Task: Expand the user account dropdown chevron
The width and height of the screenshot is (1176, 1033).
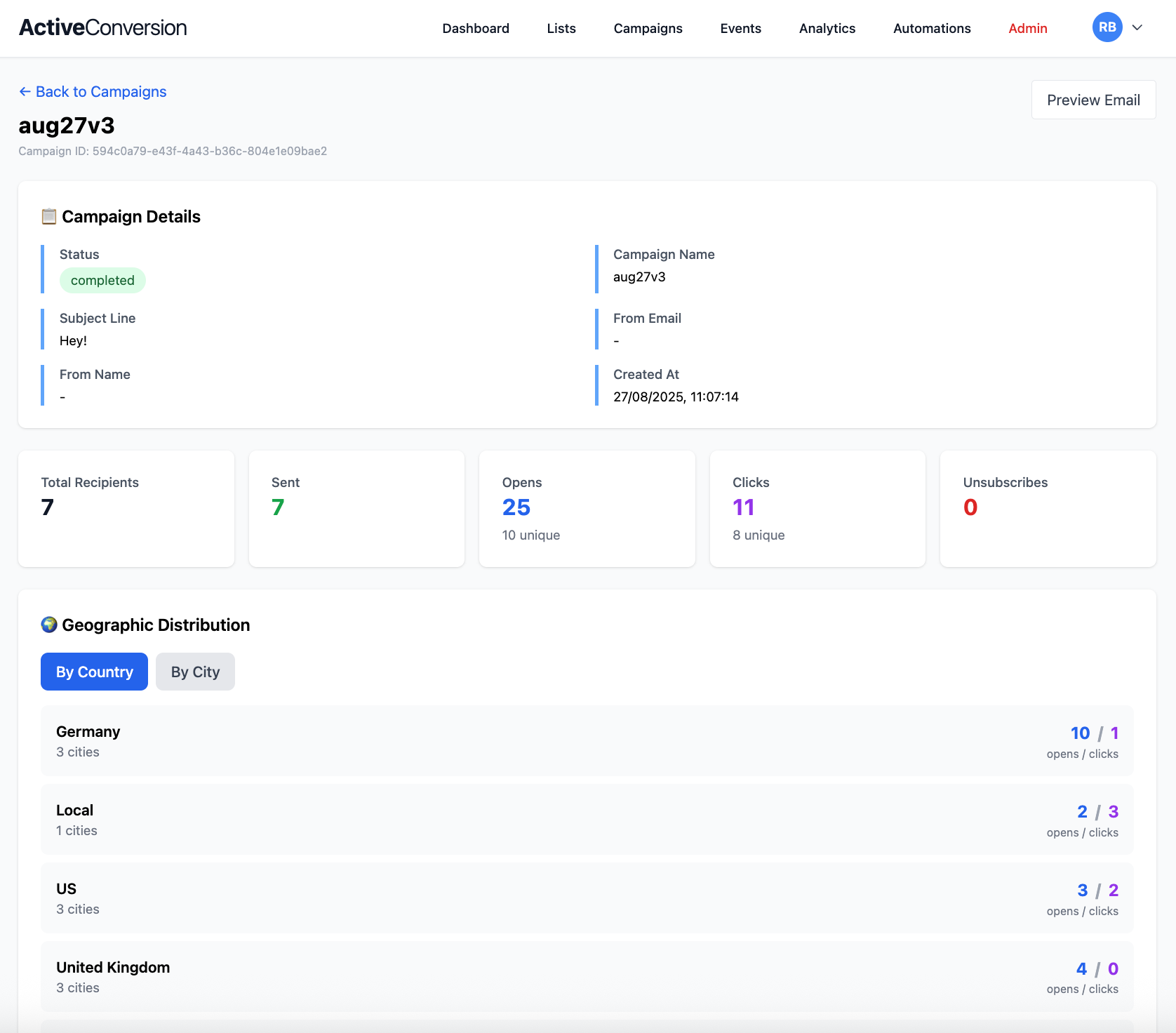Action: coord(1137,27)
